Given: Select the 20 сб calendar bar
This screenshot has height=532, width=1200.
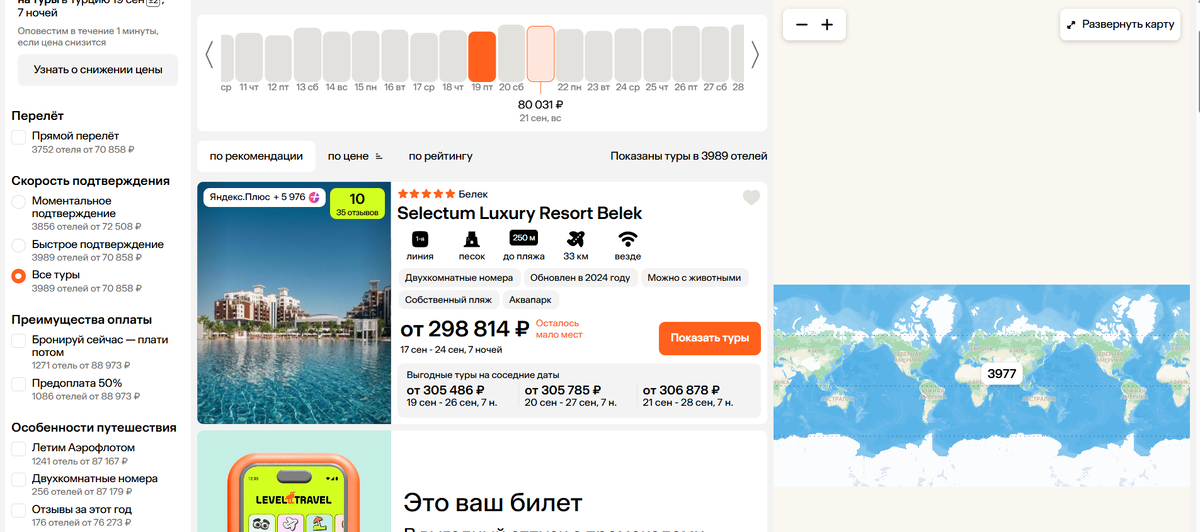Looking at the screenshot, I should (511, 54).
